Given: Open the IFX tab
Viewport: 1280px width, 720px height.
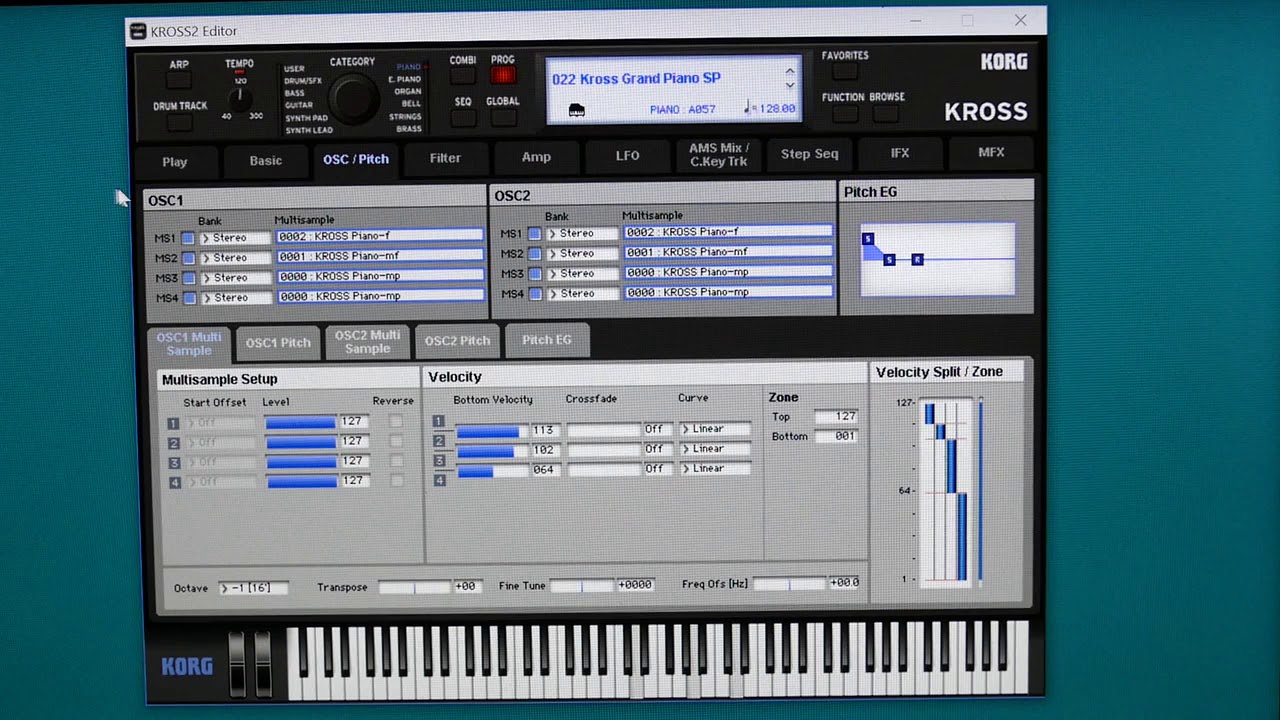Looking at the screenshot, I should point(900,153).
